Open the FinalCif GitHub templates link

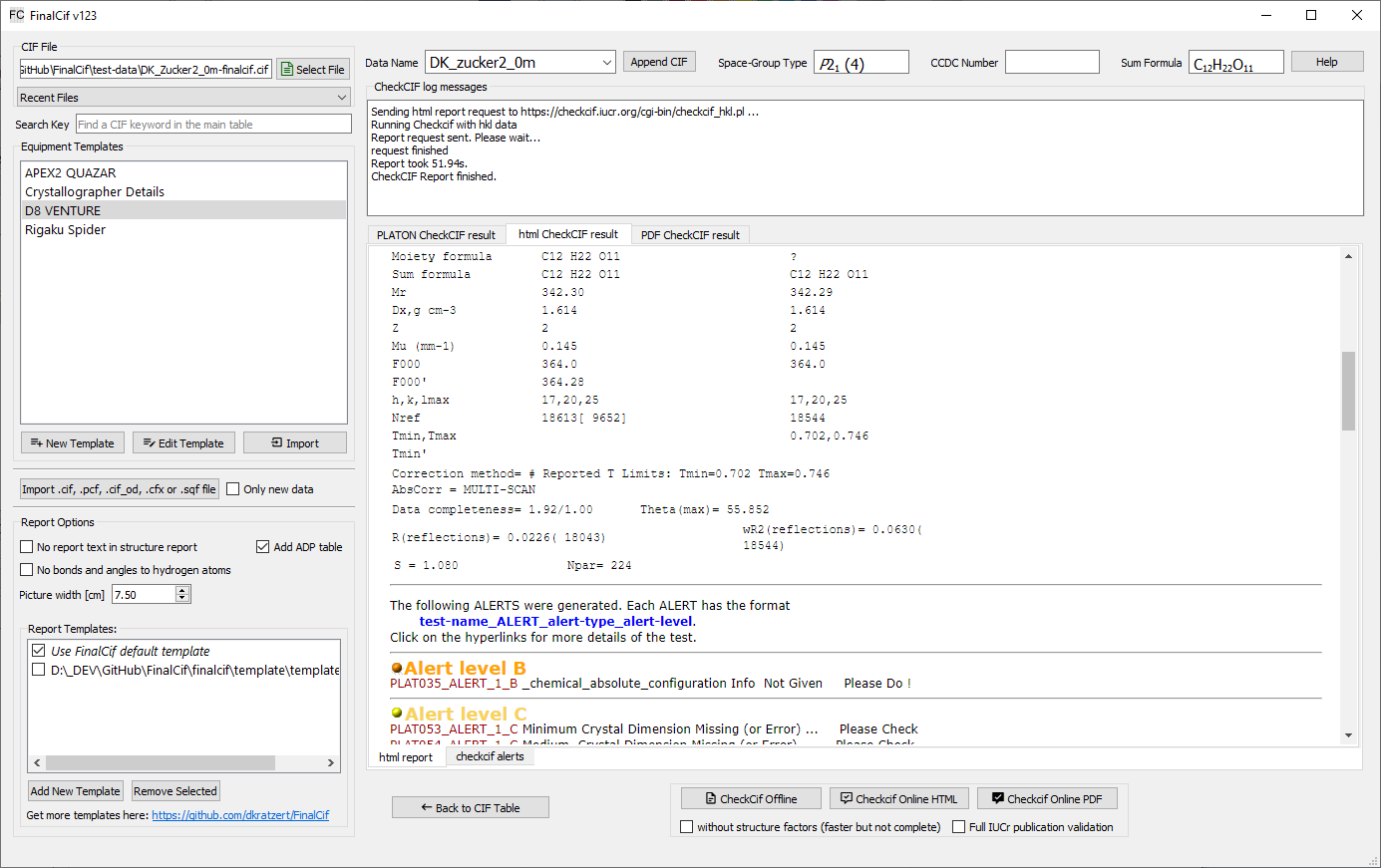pos(240,815)
